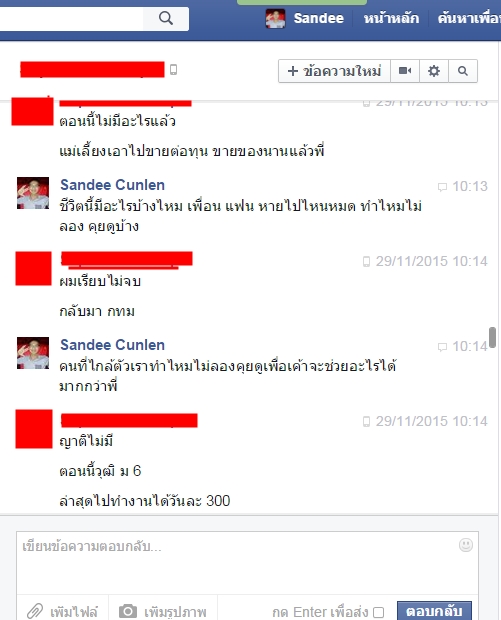Screen dimensions: 501x620
Task: Open conversation settings gear icon
Action: click(x=434, y=71)
